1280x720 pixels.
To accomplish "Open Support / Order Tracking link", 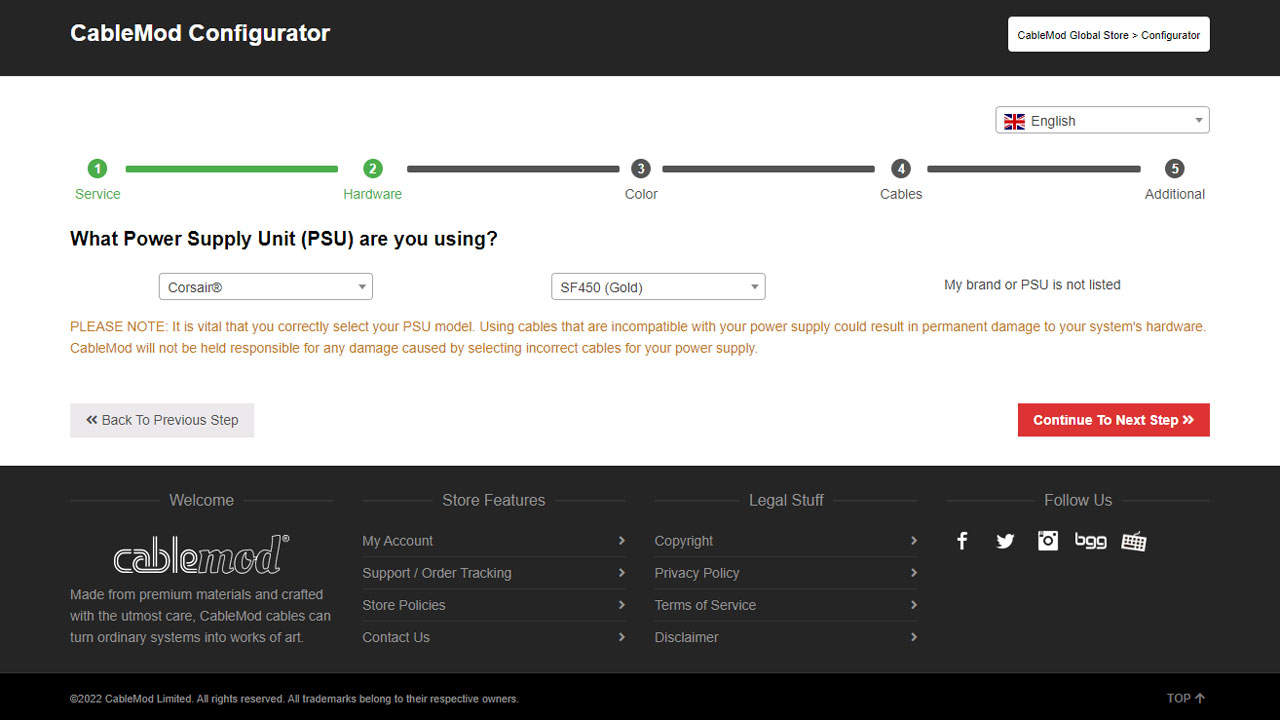I will 437,573.
